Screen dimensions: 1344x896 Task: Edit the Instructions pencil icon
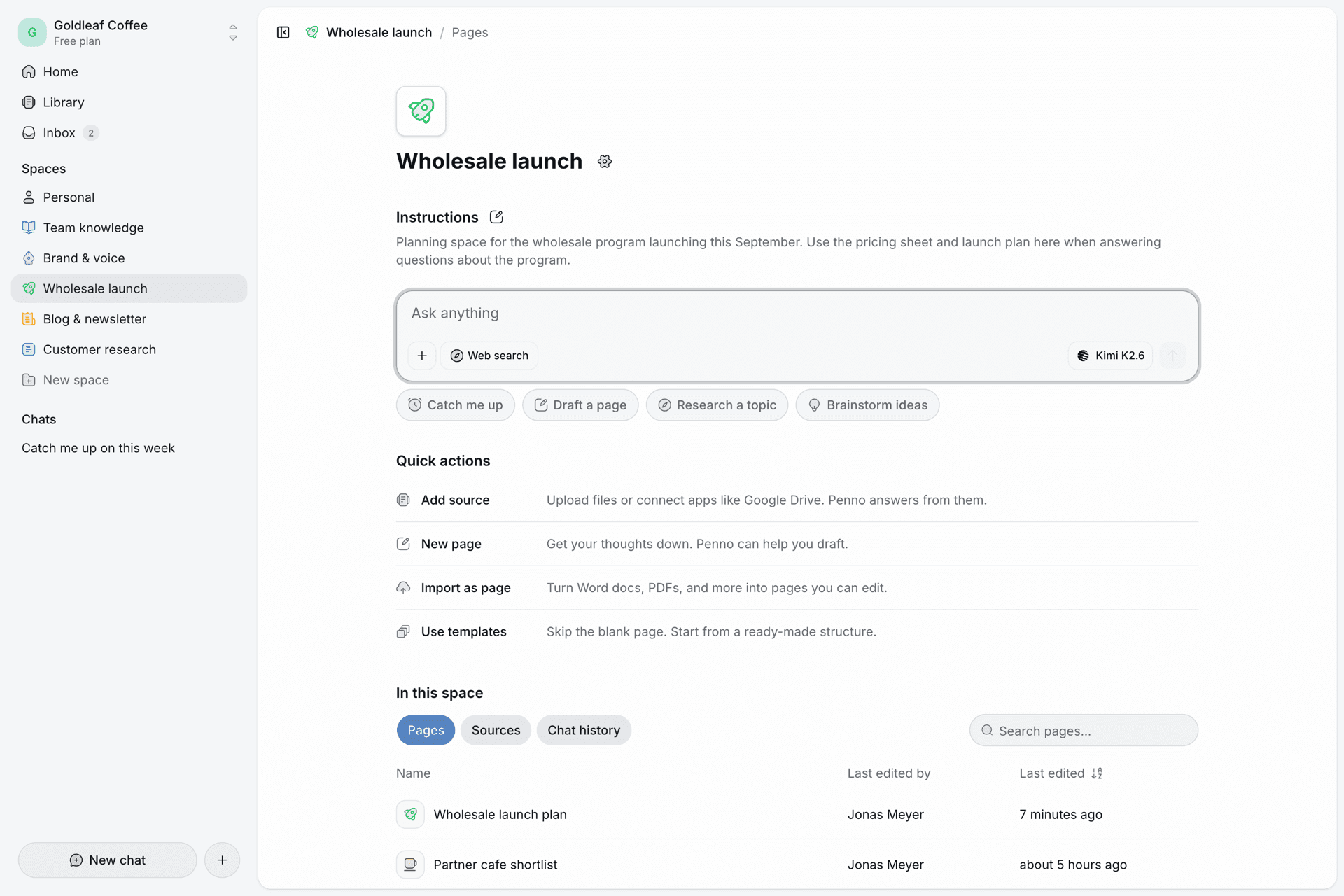496,217
